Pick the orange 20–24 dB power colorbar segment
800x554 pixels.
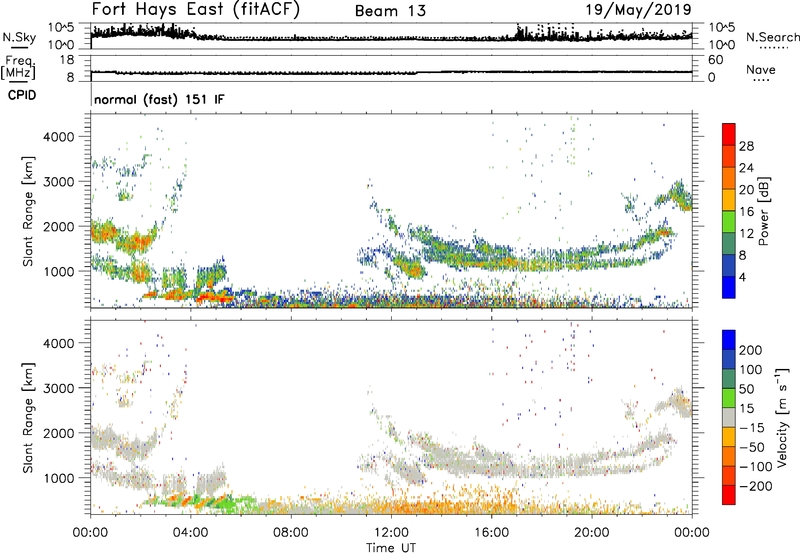coord(729,178)
